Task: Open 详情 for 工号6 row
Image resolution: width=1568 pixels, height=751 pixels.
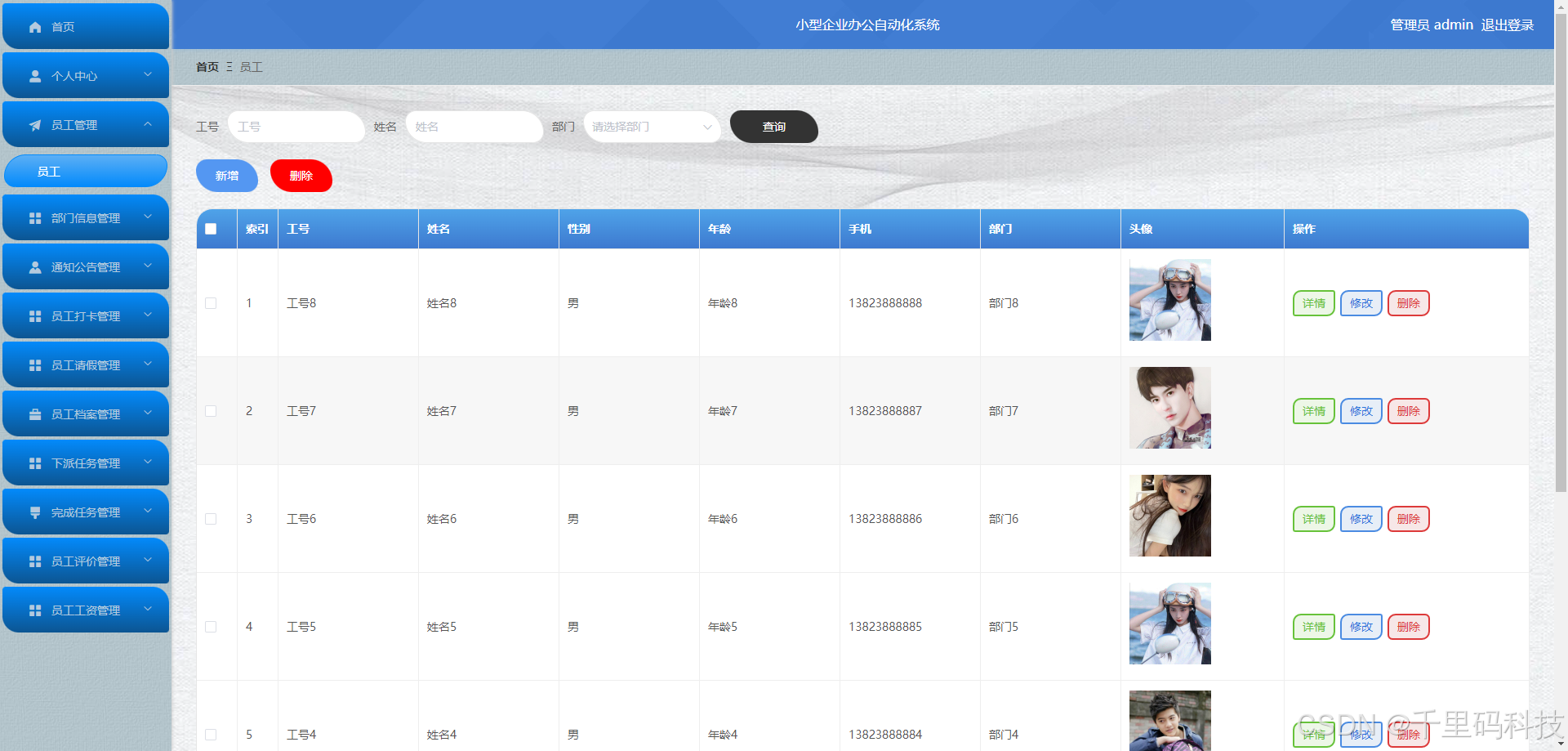Action: click(1314, 519)
